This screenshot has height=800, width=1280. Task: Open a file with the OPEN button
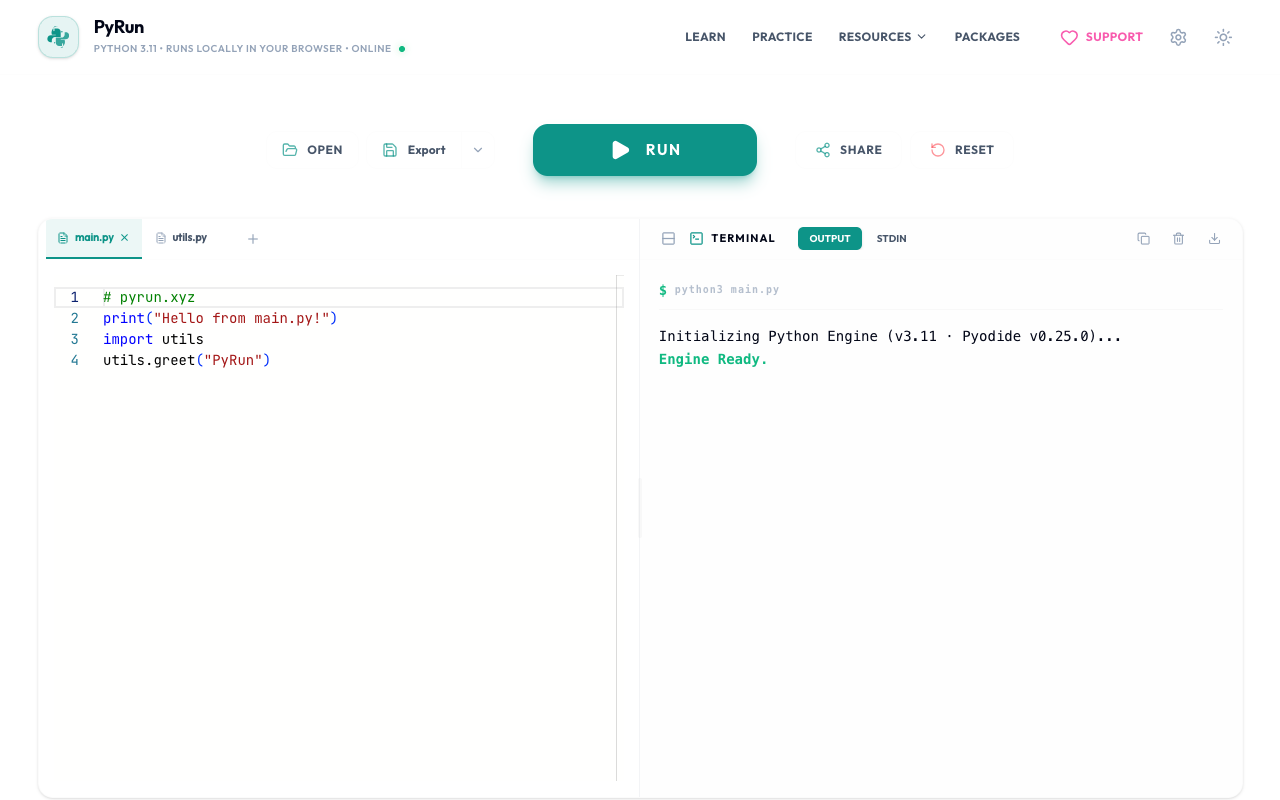coord(312,150)
